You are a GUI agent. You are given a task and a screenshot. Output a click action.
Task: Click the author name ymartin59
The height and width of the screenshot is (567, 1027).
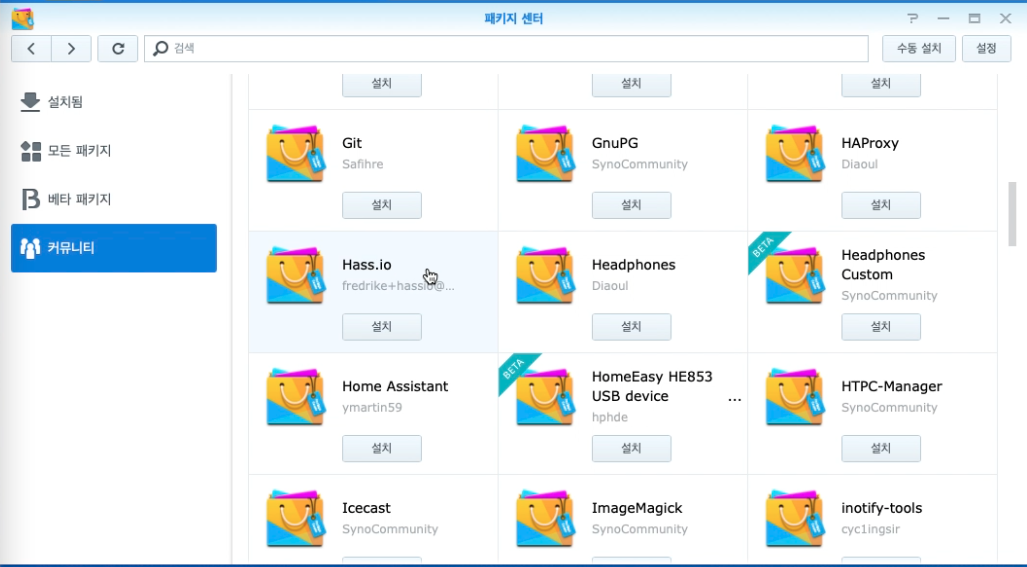(x=372, y=407)
